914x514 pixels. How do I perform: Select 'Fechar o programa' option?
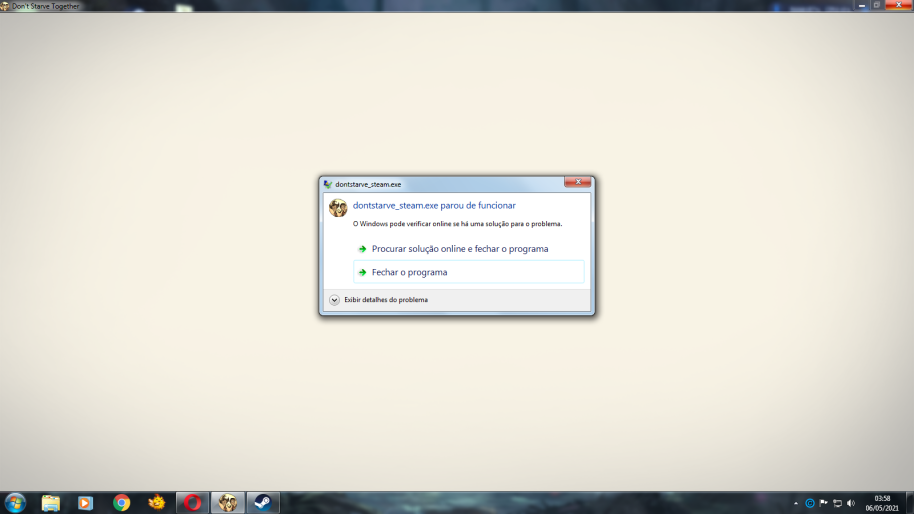coord(469,272)
